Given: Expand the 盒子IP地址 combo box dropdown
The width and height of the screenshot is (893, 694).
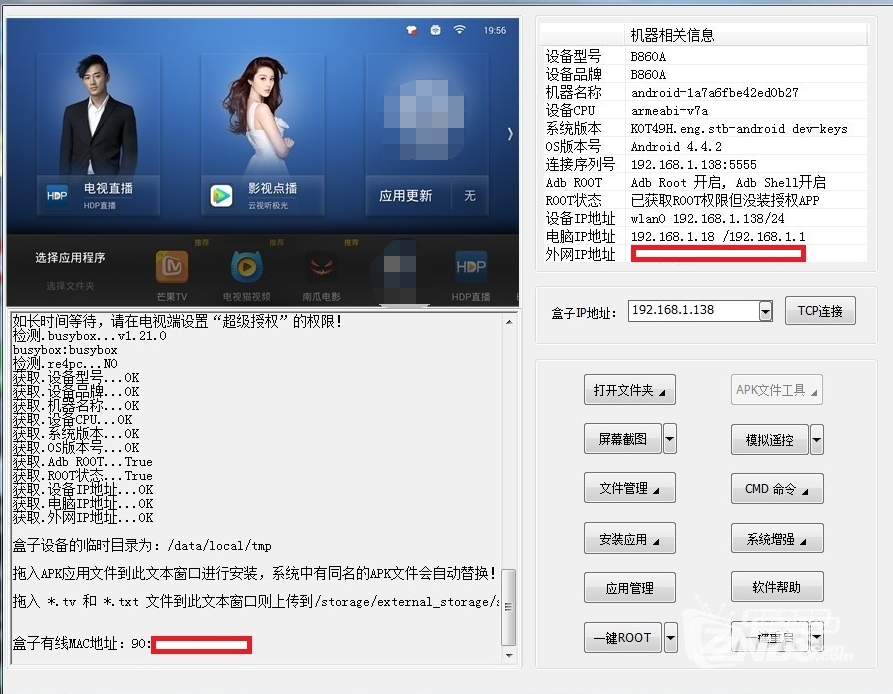Looking at the screenshot, I should point(765,311).
